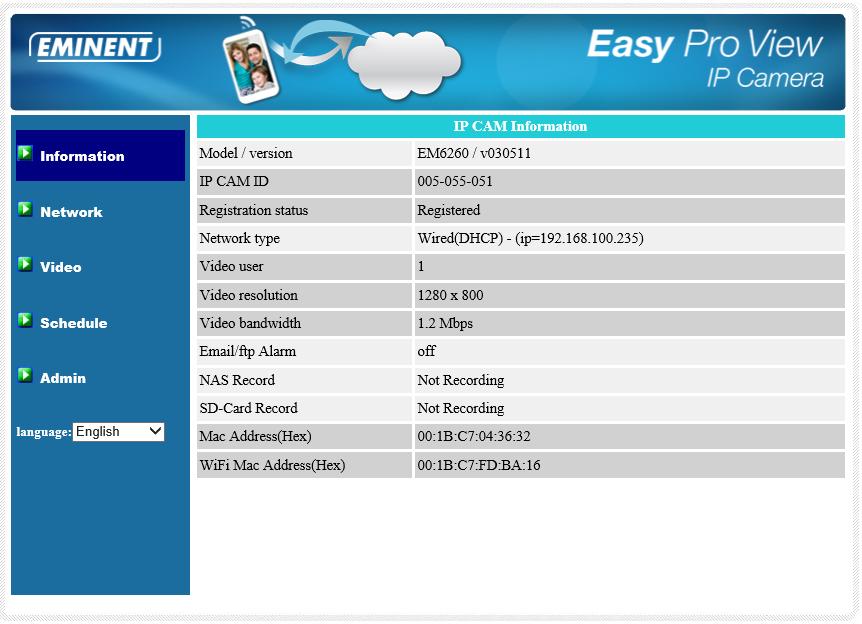Image resolution: width=862 pixels, height=624 pixels.
Task: Click the Video bandwidth label
Action: 250,323
